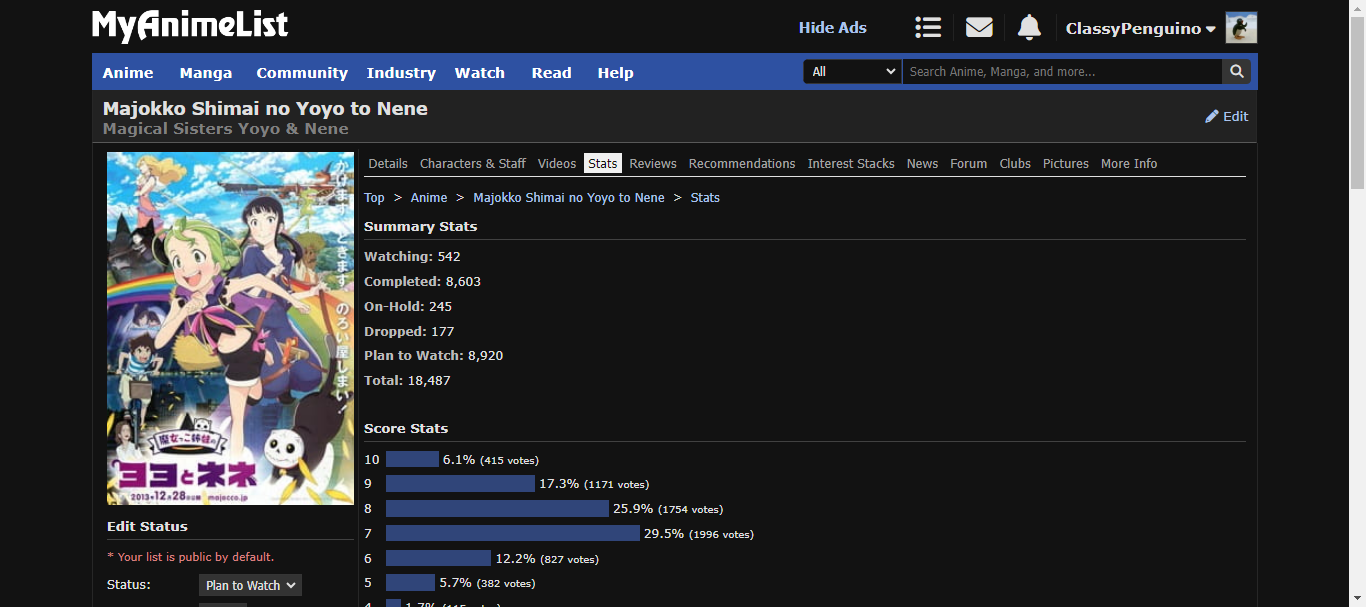Switch to the Pictures tab
1366x607 pixels.
[1066, 163]
